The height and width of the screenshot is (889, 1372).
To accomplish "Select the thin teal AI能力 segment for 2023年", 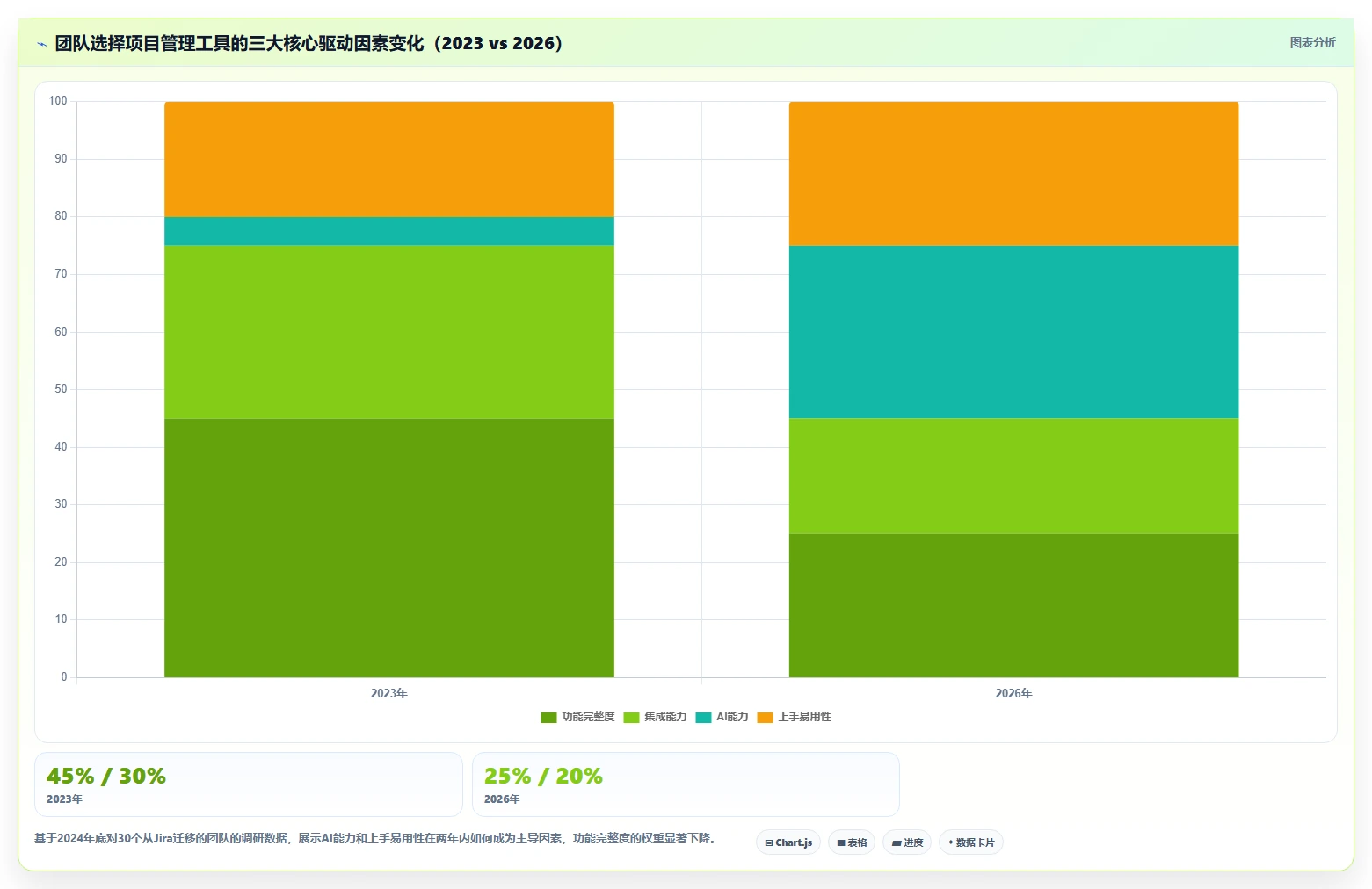I will tap(389, 231).
